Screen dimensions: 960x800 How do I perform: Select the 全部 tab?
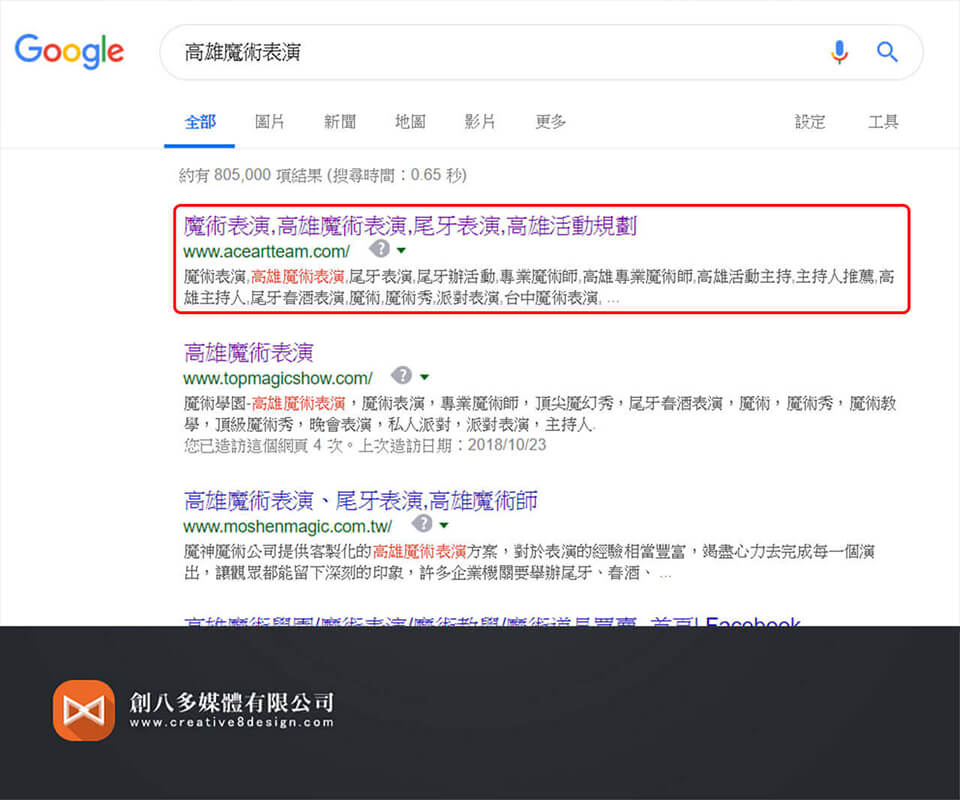click(200, 122)
